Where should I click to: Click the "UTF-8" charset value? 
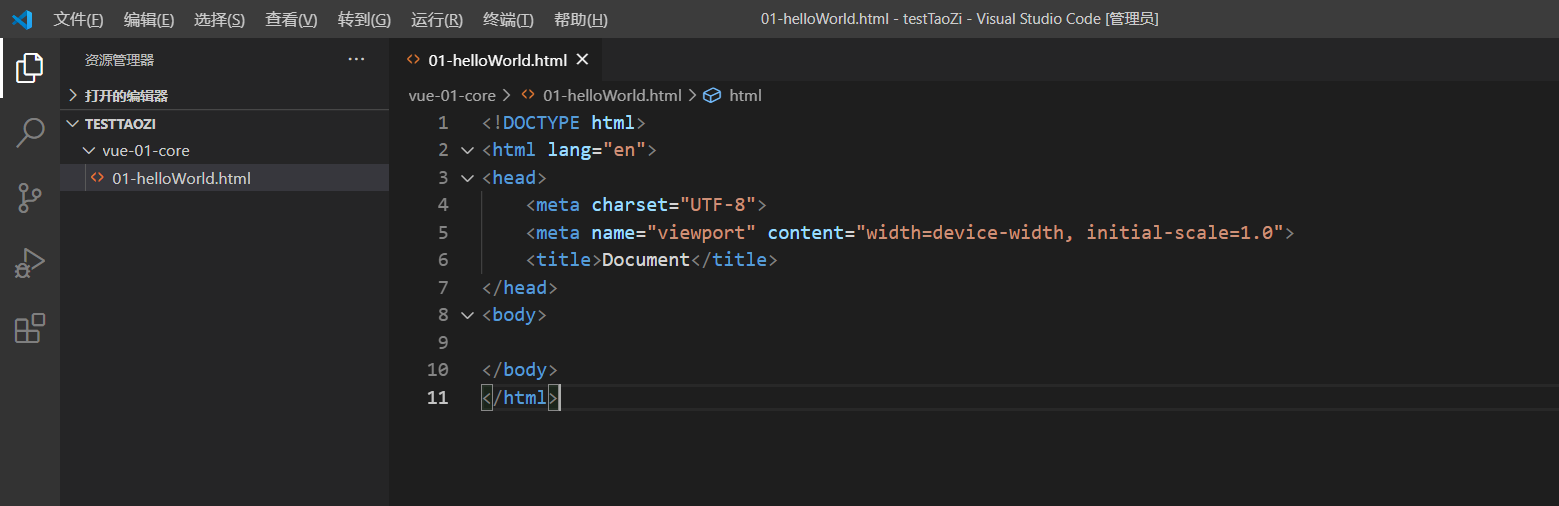pos(718,205)
